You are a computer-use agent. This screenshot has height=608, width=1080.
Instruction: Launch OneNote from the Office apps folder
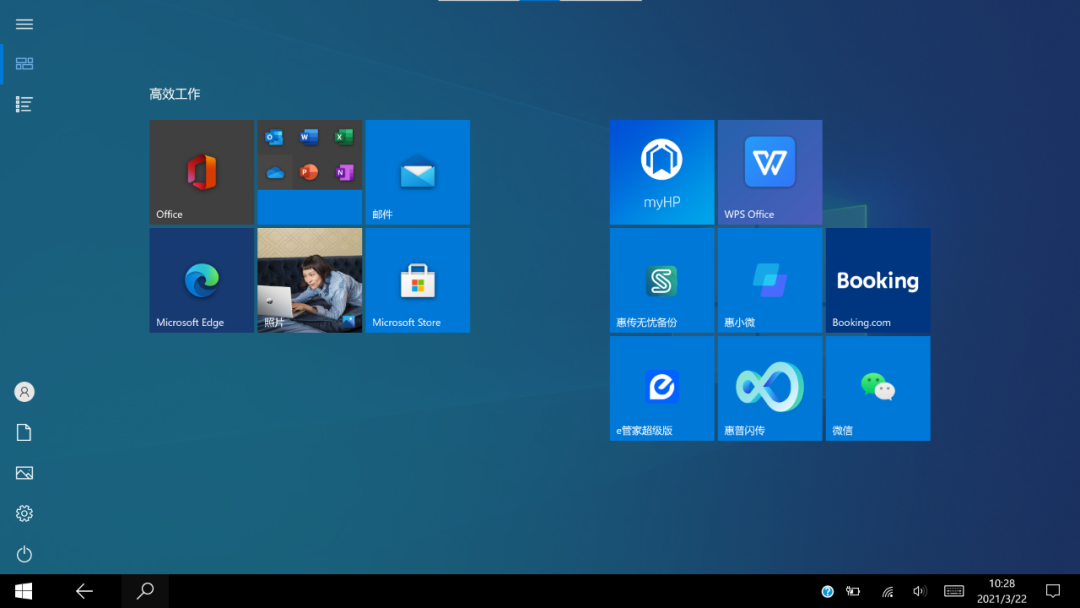[x=344, y=172]
